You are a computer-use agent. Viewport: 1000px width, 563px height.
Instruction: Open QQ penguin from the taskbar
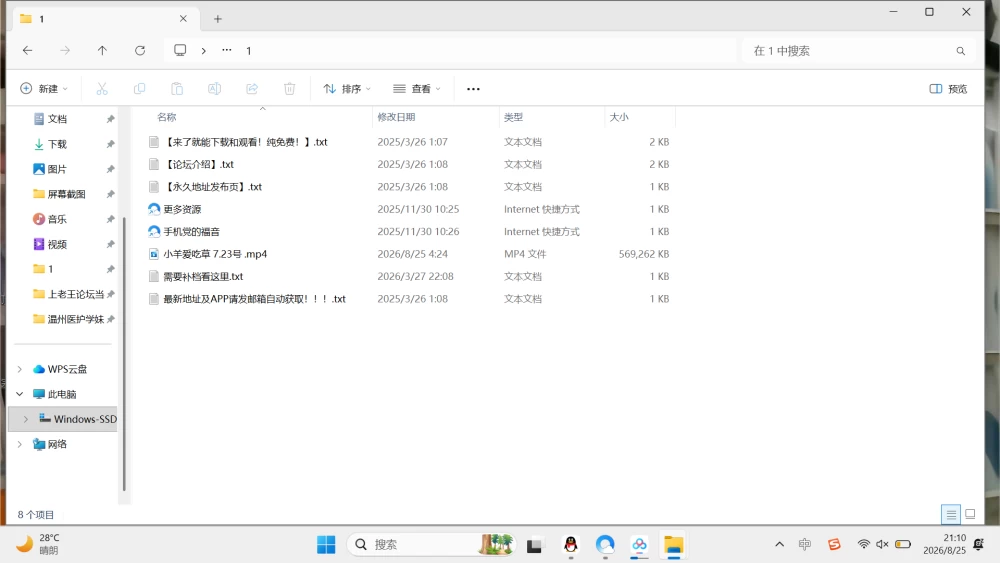coord(570,545)
